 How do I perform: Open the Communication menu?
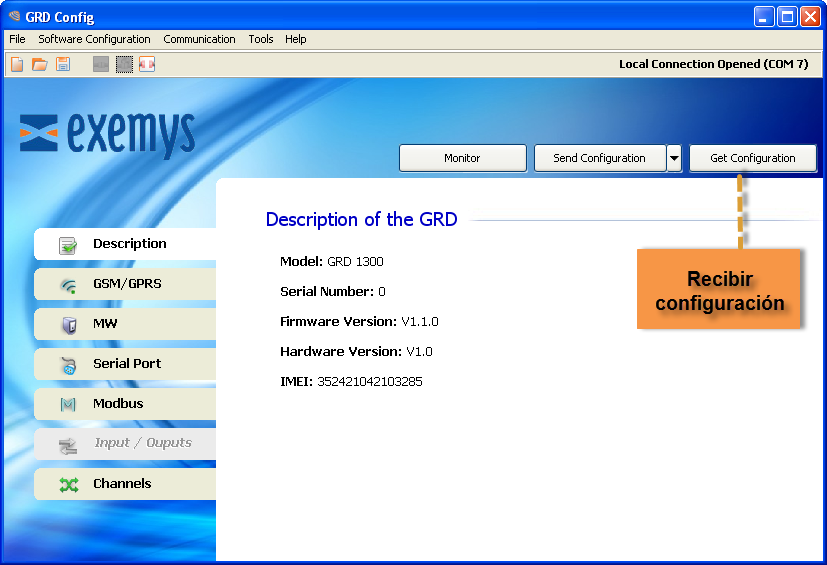coord(199,39)
